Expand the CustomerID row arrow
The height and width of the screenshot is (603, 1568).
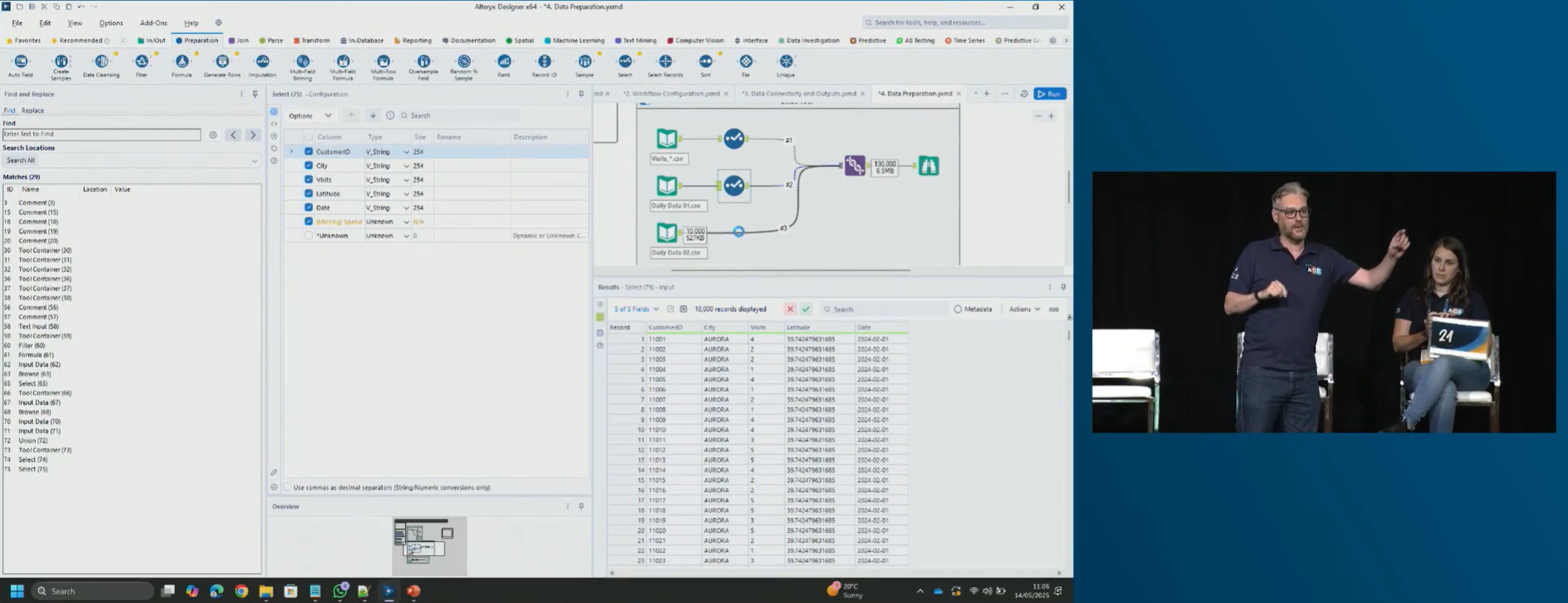(x=292, y=151)
